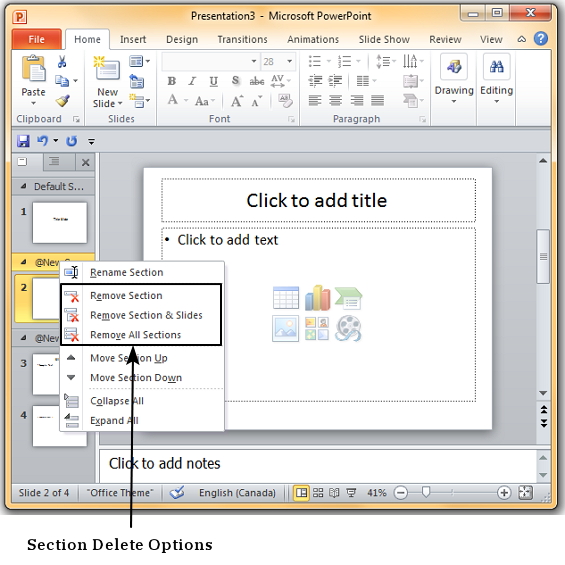This screenshot has height=565, width=565.
Task: Choose Expand All sections
Action: click(142, 421)
